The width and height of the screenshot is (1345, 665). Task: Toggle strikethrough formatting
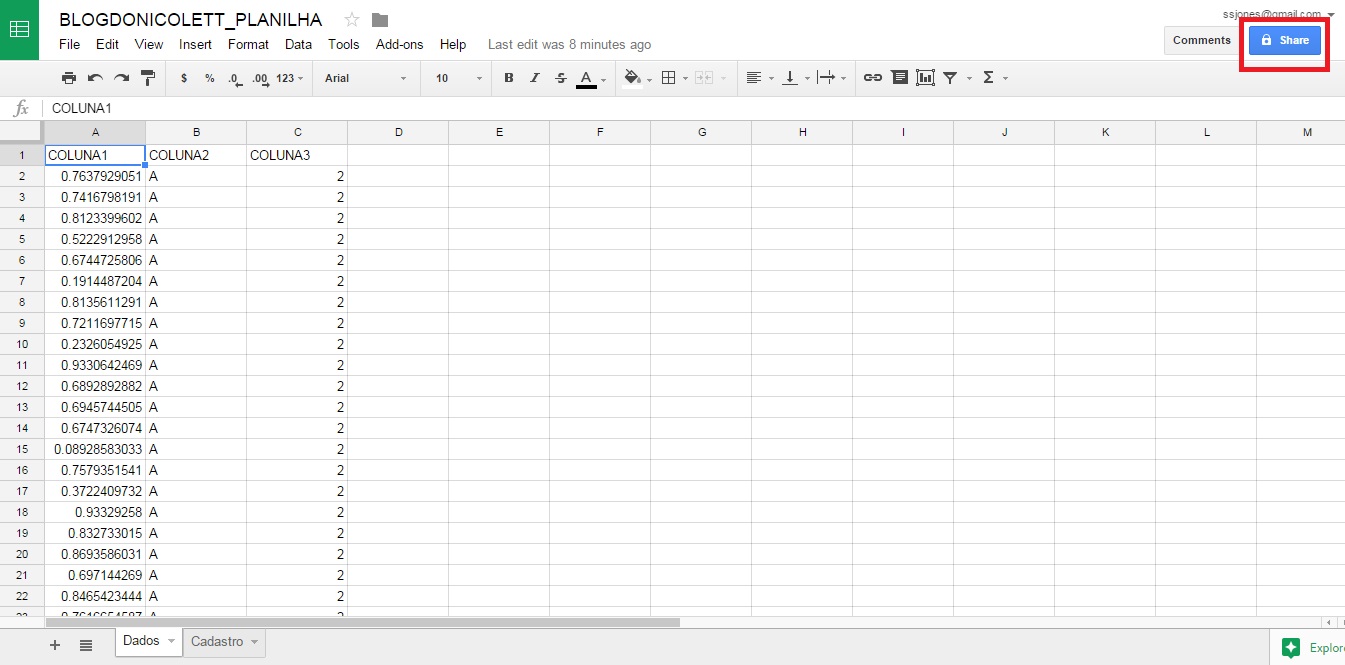560,78
